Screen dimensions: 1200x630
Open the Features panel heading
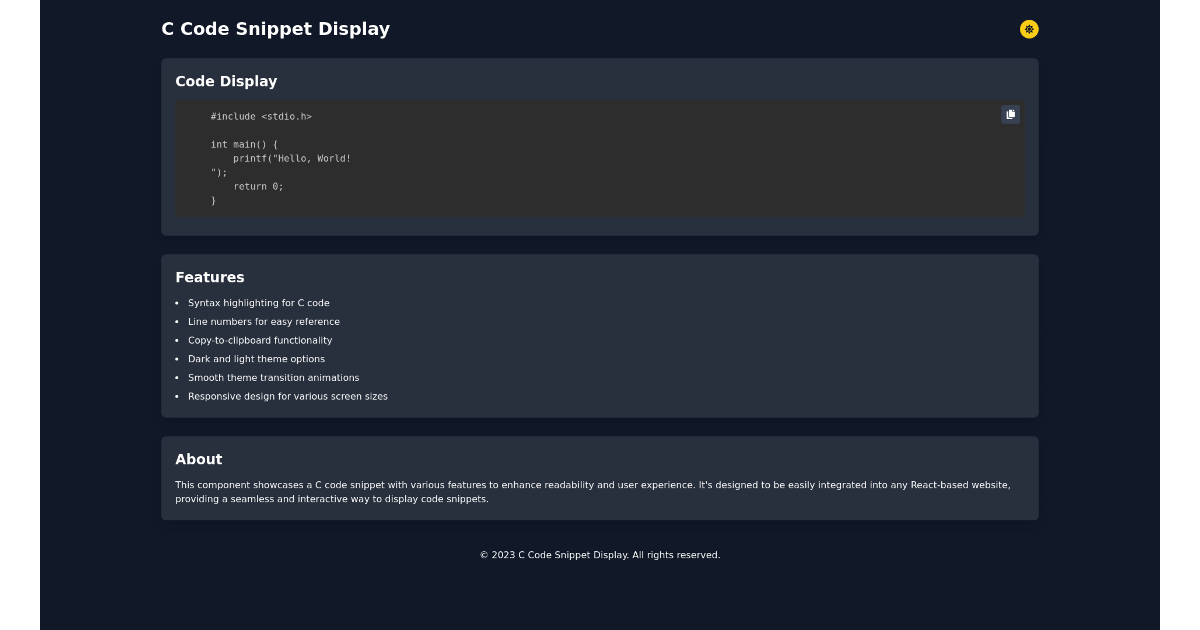click(210, 277)
